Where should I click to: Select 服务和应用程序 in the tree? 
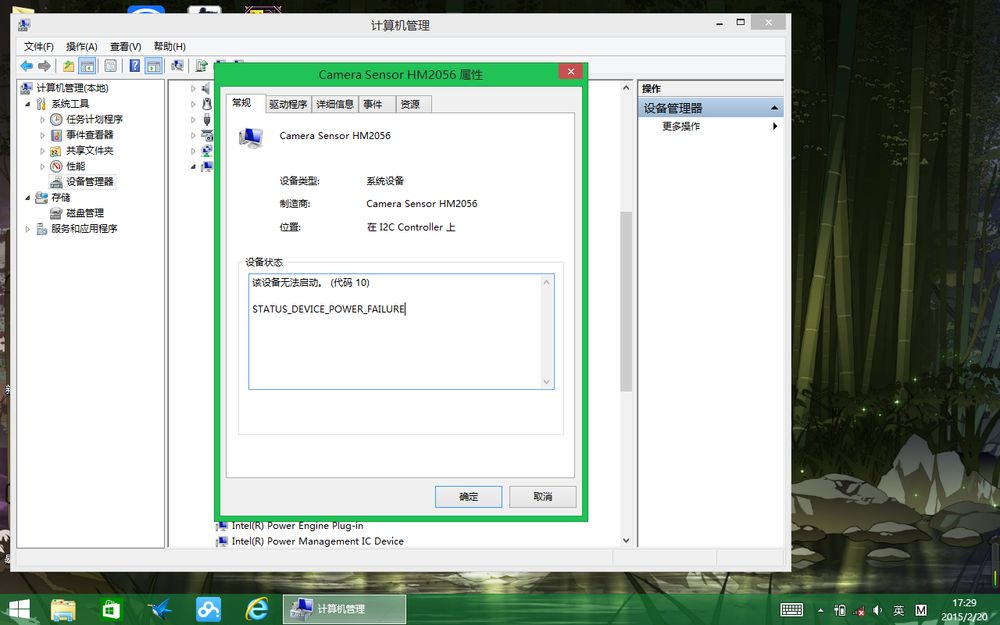84,228
